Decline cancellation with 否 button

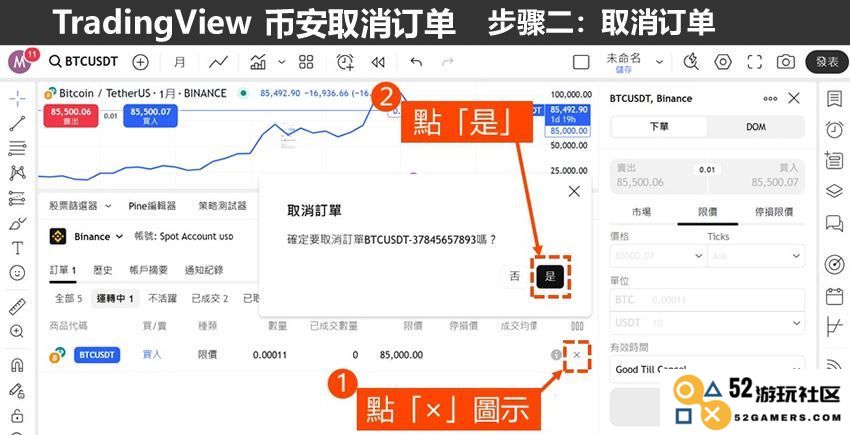514,276
